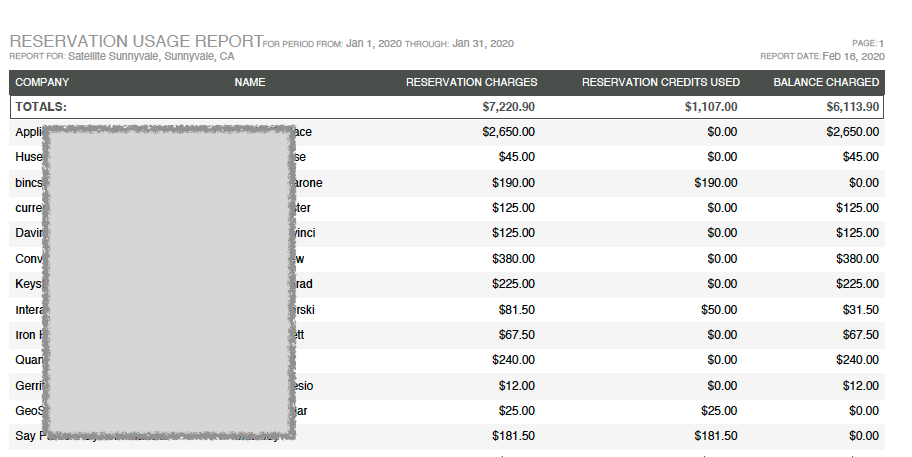
Task: Click the RESERVATION USAGE REPORT title
Action: coord(136,41)
